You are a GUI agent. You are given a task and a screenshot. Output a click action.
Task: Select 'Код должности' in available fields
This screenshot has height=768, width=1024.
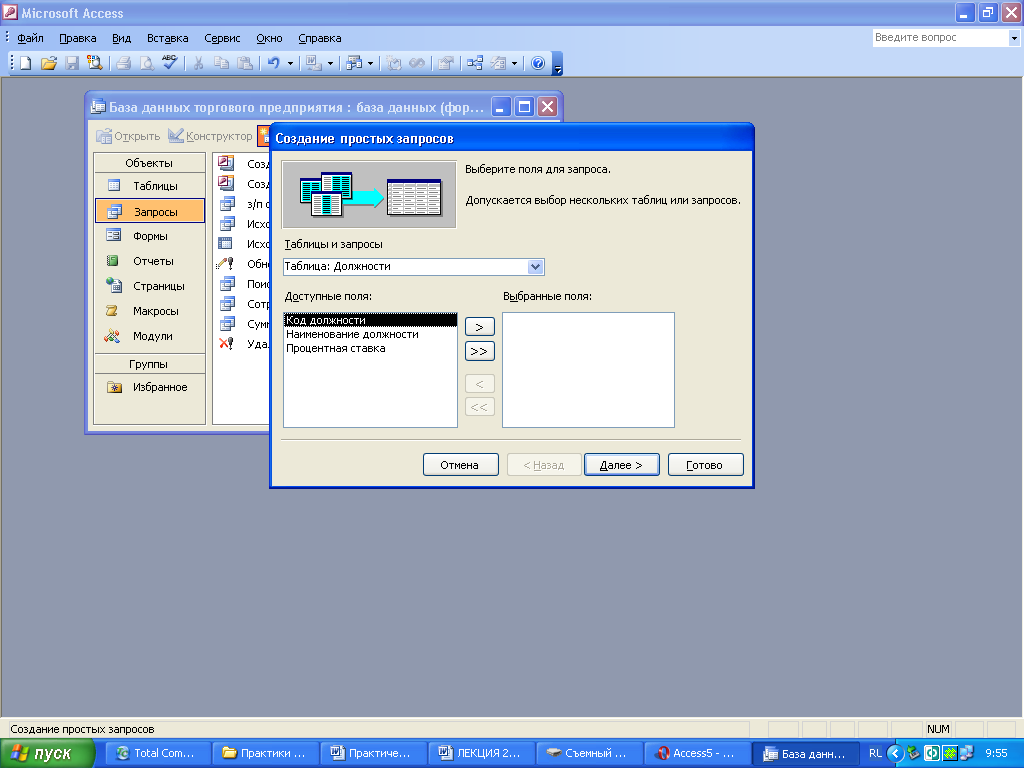point(370,320)
